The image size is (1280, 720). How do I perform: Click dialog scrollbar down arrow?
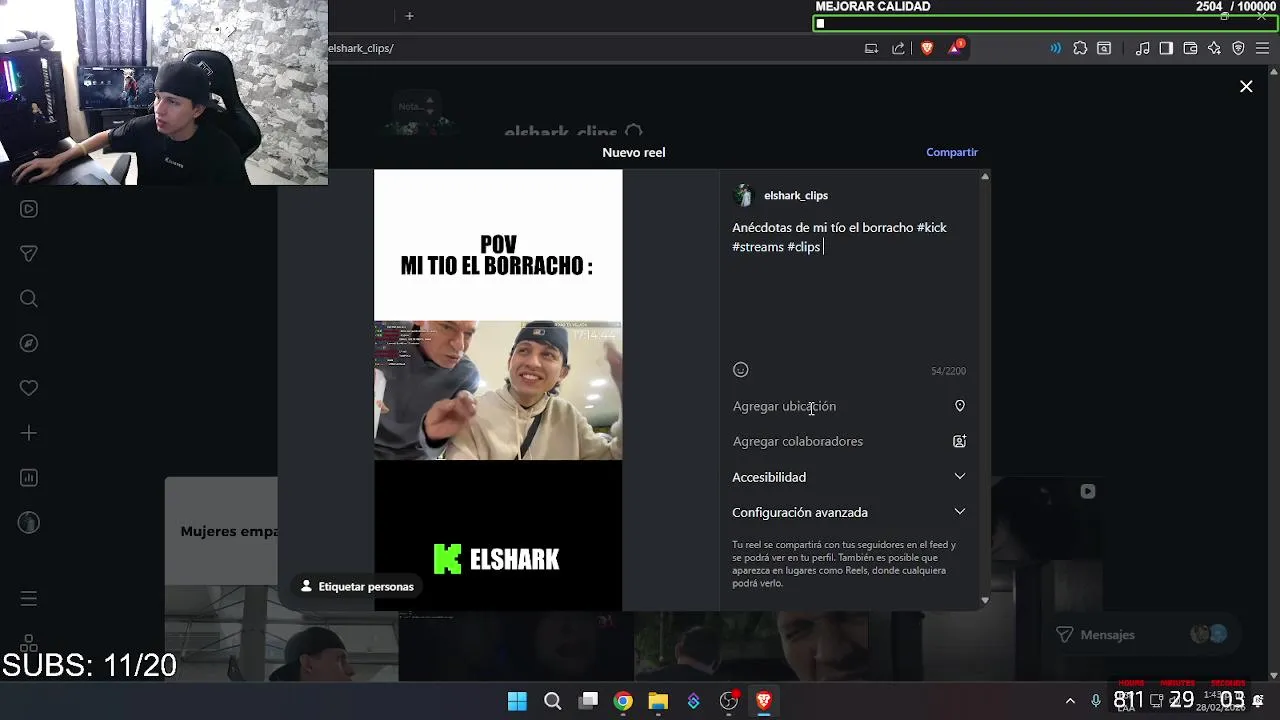click(985, 600)
